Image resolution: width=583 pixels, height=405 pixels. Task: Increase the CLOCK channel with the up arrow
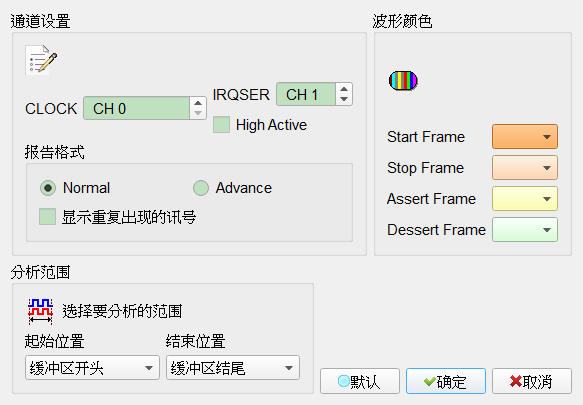[198, 103]
